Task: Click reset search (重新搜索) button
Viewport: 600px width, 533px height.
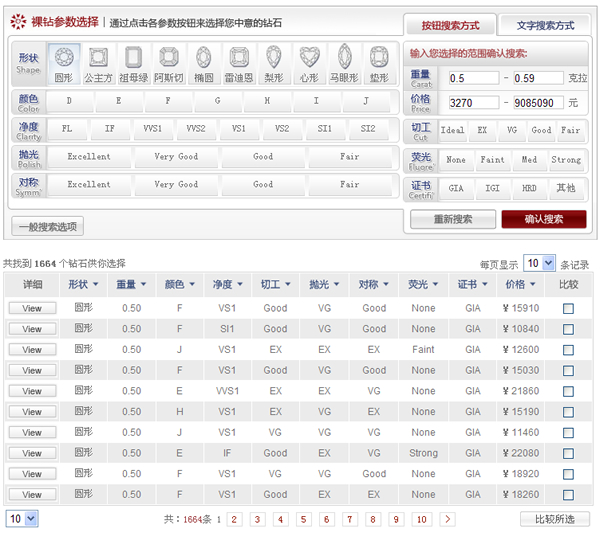Action: (453, 219)
